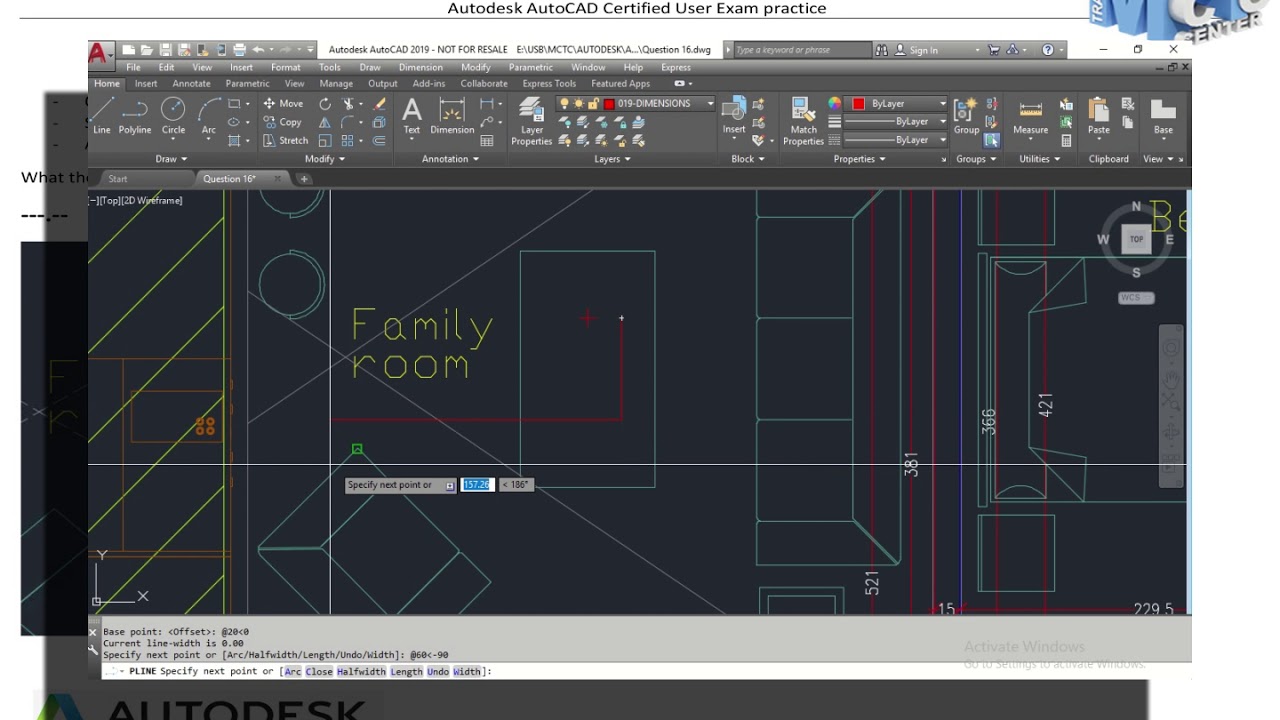Click the Plot printer icon
This screenshot has width=1280, height=720.
pyautogui.click(x=239, y=50)
